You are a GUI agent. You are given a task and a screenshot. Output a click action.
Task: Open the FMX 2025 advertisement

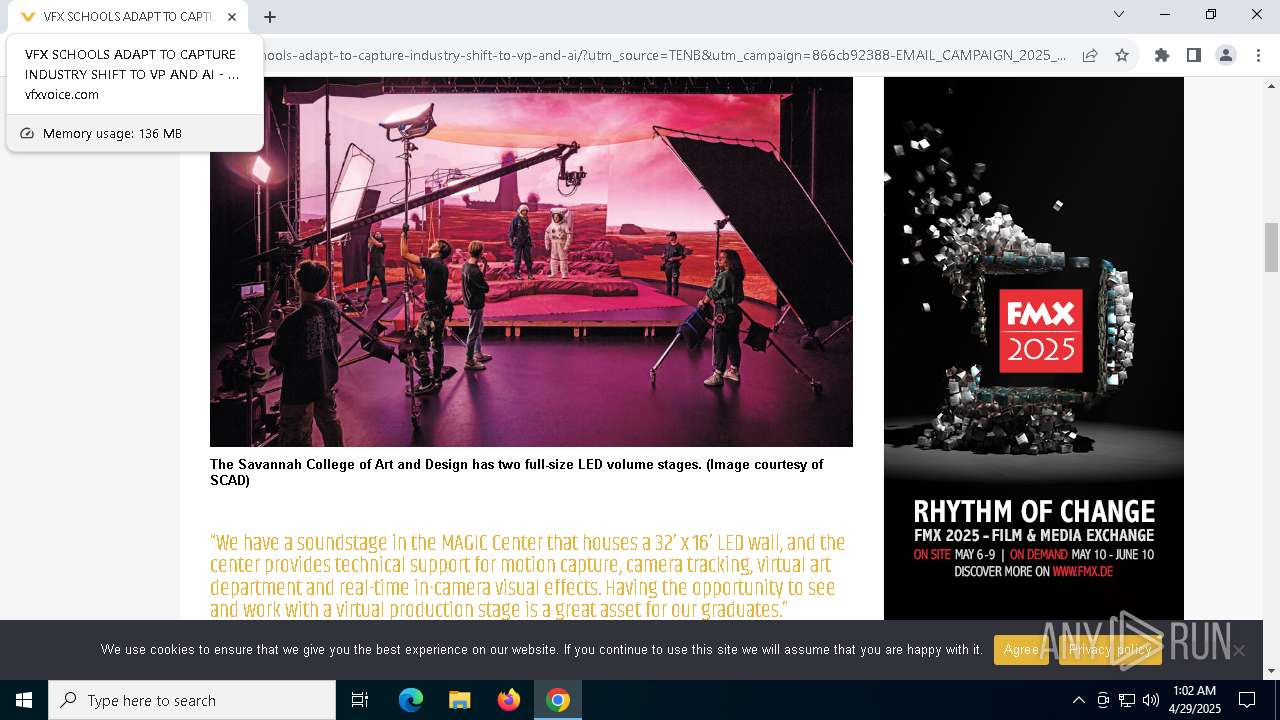[x=1034, y=348]
